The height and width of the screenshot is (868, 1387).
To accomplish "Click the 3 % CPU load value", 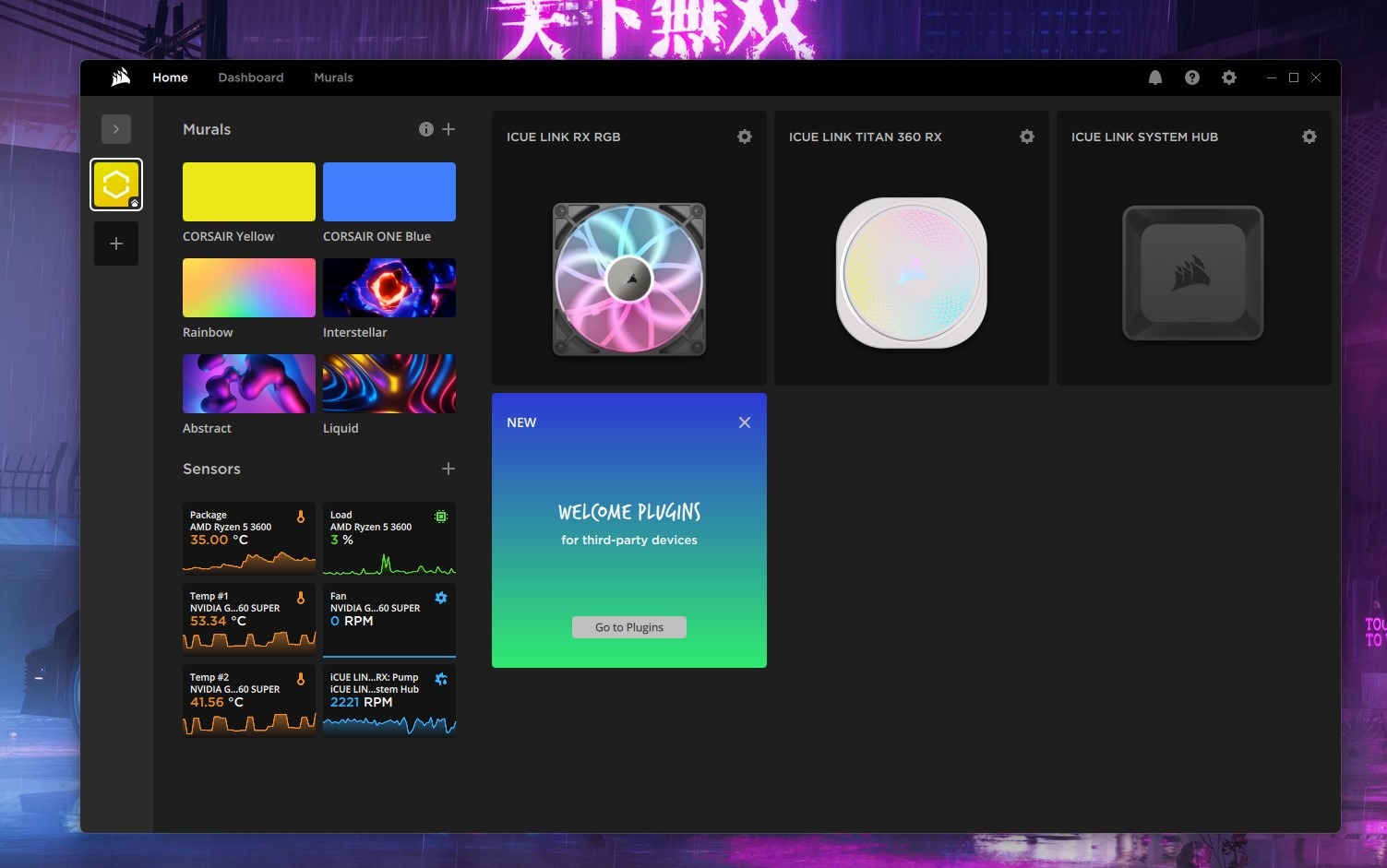I will click(x=341, y=540).
